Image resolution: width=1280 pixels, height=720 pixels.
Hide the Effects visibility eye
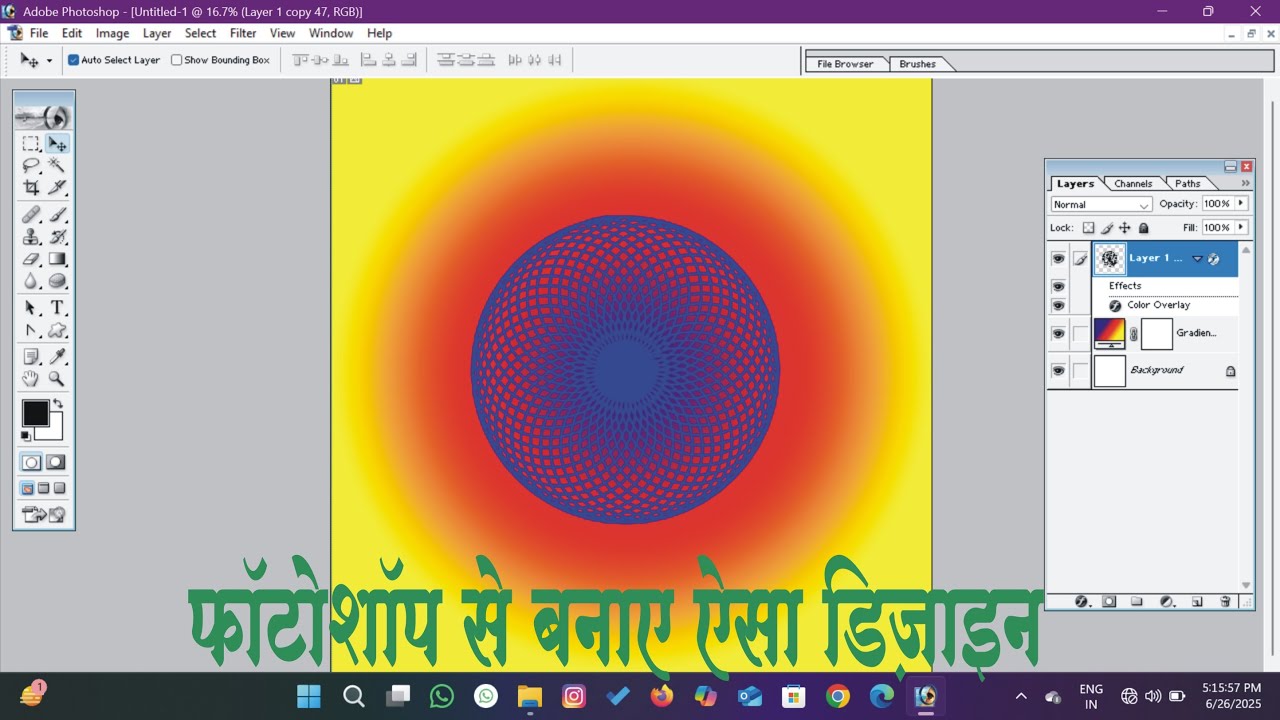tap(1058, 287)
